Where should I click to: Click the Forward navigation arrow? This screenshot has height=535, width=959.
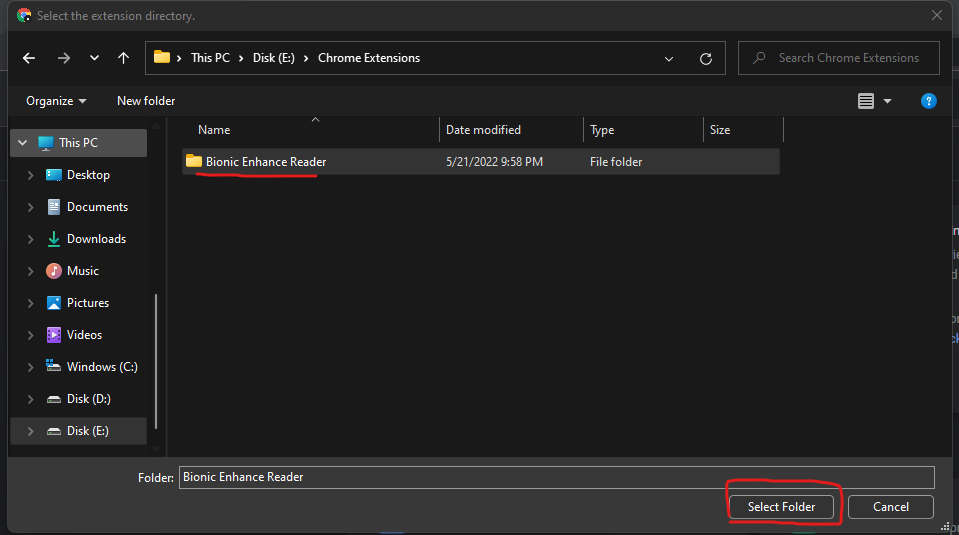64,58
